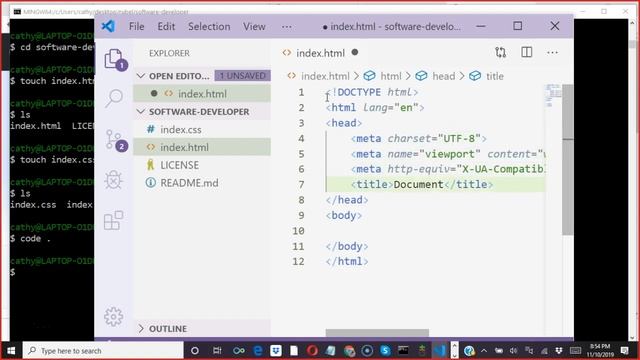Viewport: 640px width, 360px height.
Task: Open the View menu
Action: 254,27
